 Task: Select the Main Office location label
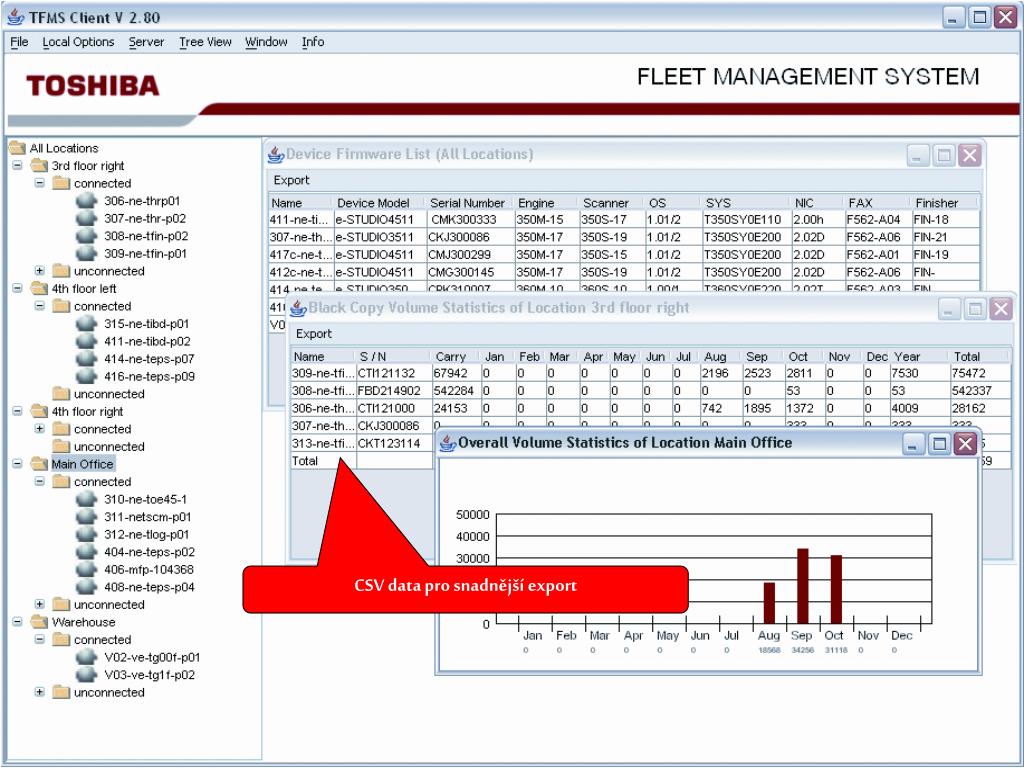(82, 464)
